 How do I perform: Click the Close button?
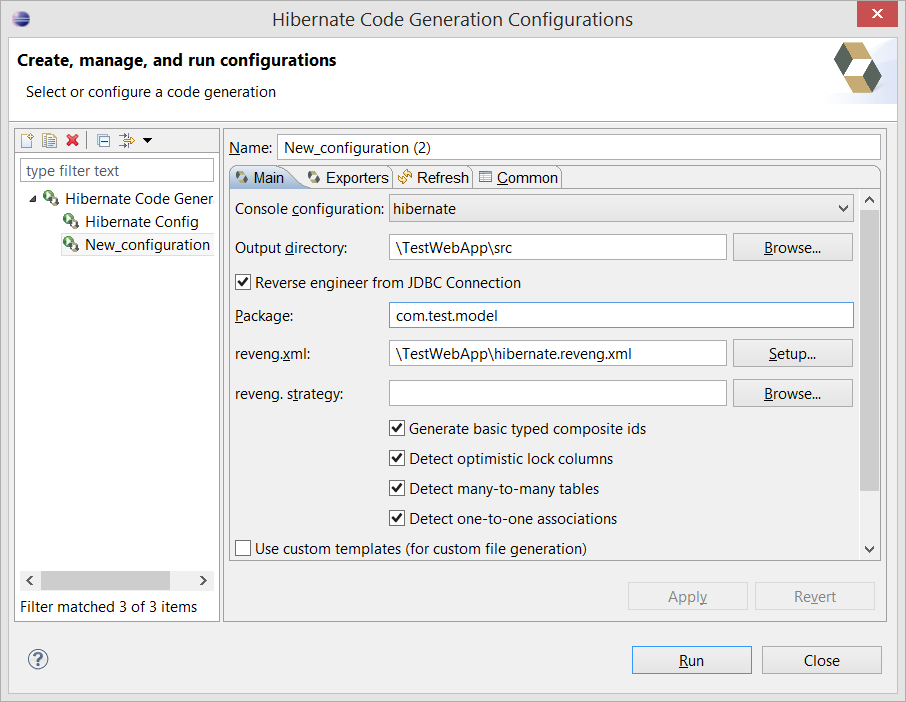click(822, 660)
